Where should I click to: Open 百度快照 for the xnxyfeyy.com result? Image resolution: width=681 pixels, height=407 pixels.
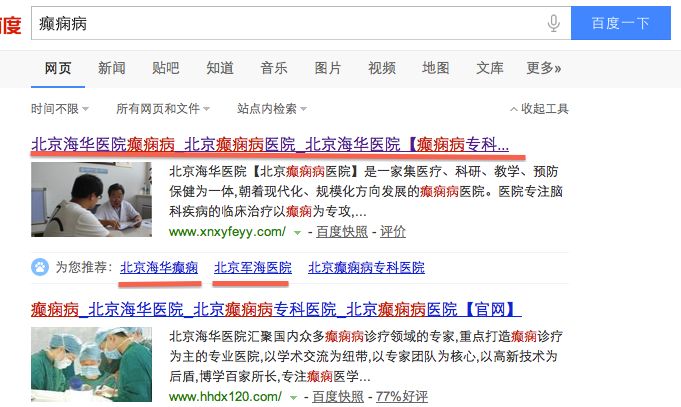click(342, 232)
